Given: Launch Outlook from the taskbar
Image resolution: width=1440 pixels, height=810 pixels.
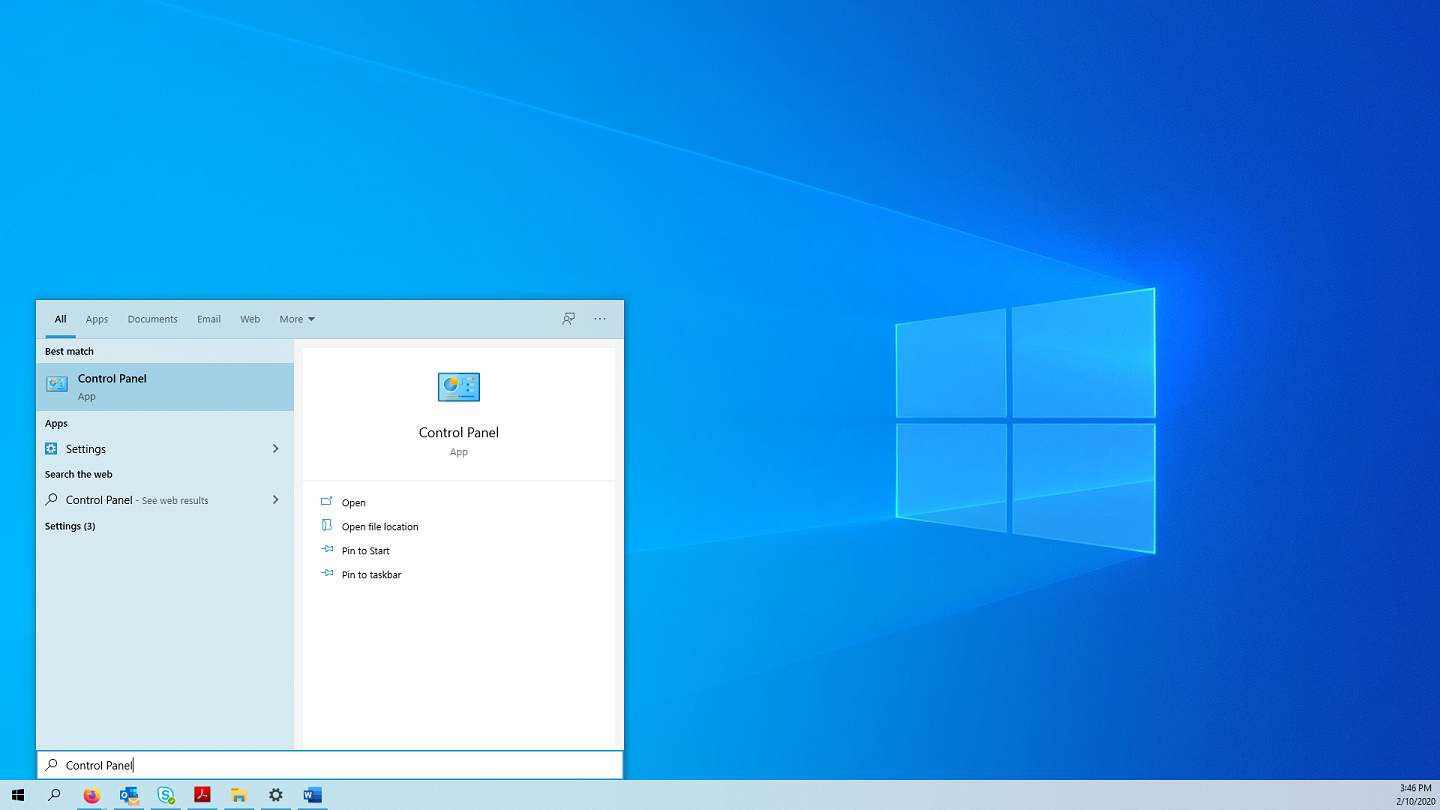Looking at the screenshot, I should (x=128, y=795).
